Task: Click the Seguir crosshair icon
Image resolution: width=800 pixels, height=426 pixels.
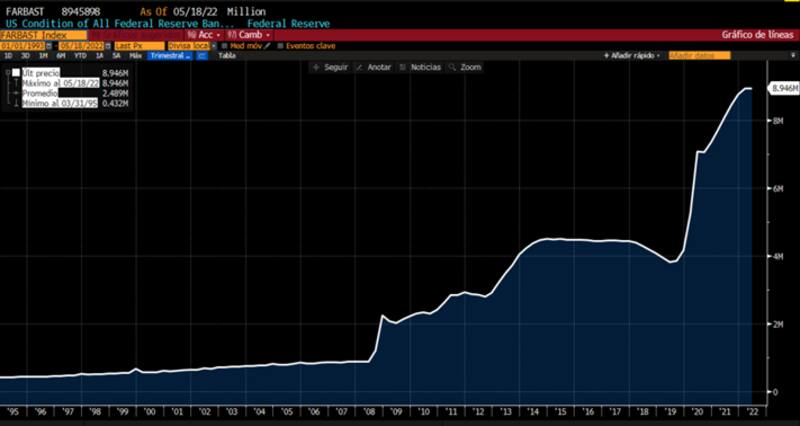Action: coord(316,67)
